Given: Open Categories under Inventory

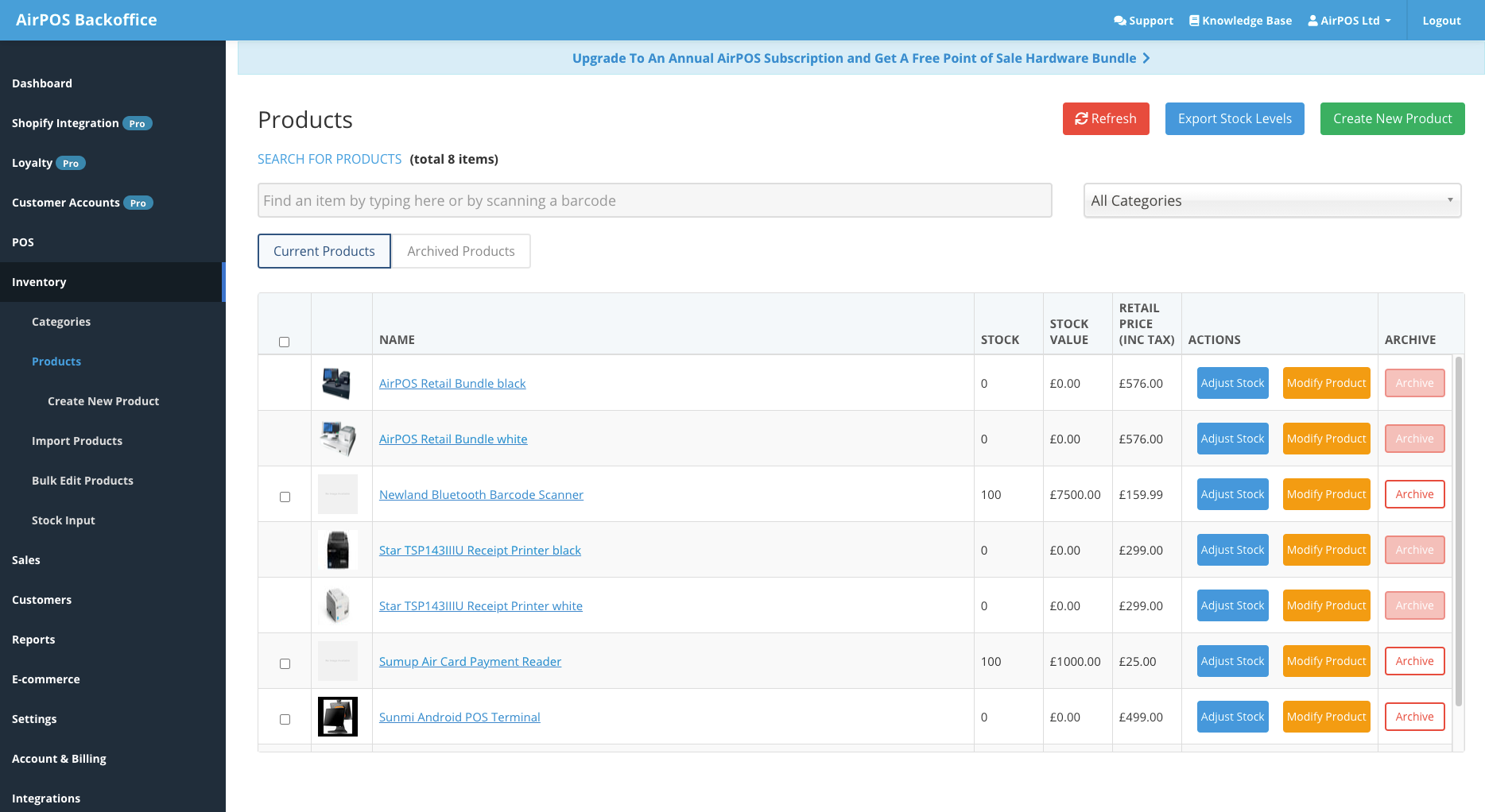Looking at the screenshot, I should (61, 322).
